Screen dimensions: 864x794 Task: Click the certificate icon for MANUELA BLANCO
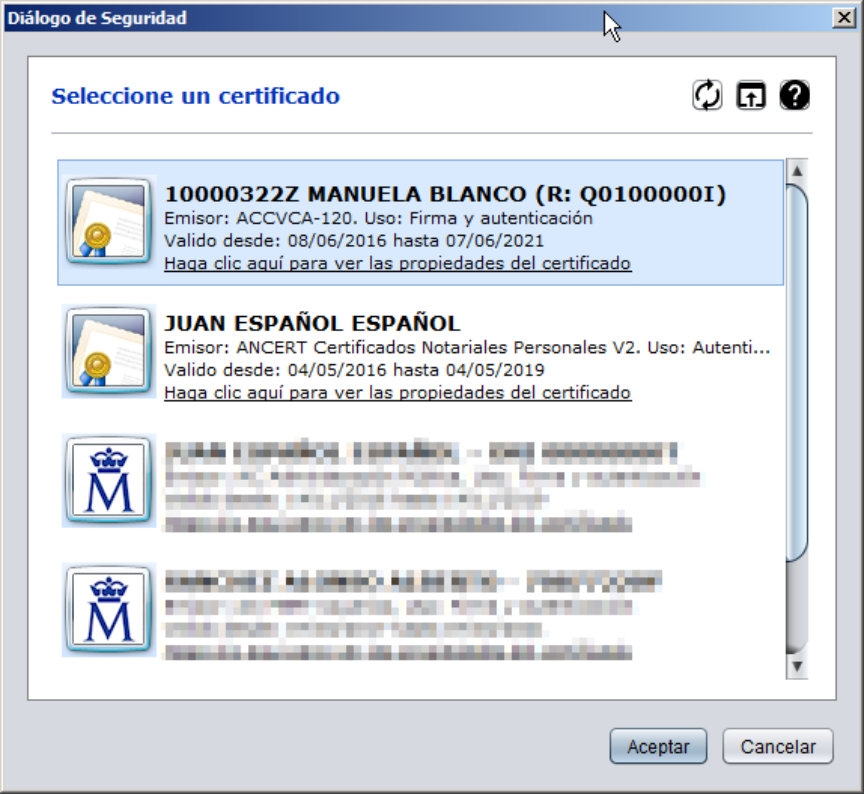[x=105, y=221]
